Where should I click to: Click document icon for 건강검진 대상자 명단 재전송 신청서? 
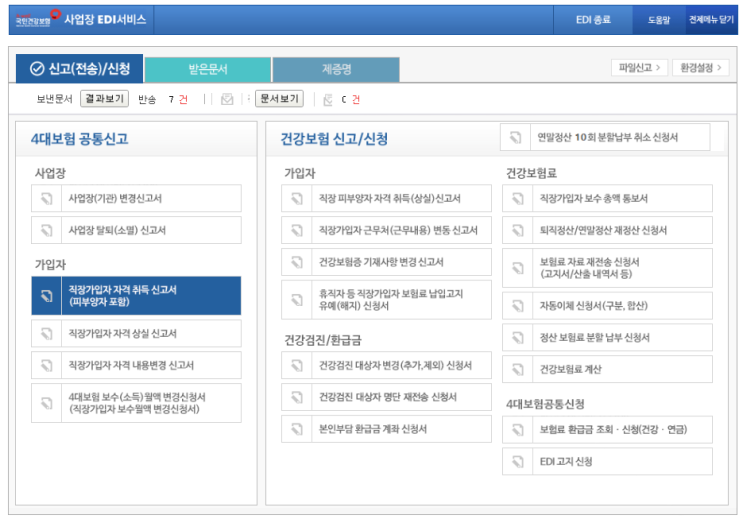297,397
